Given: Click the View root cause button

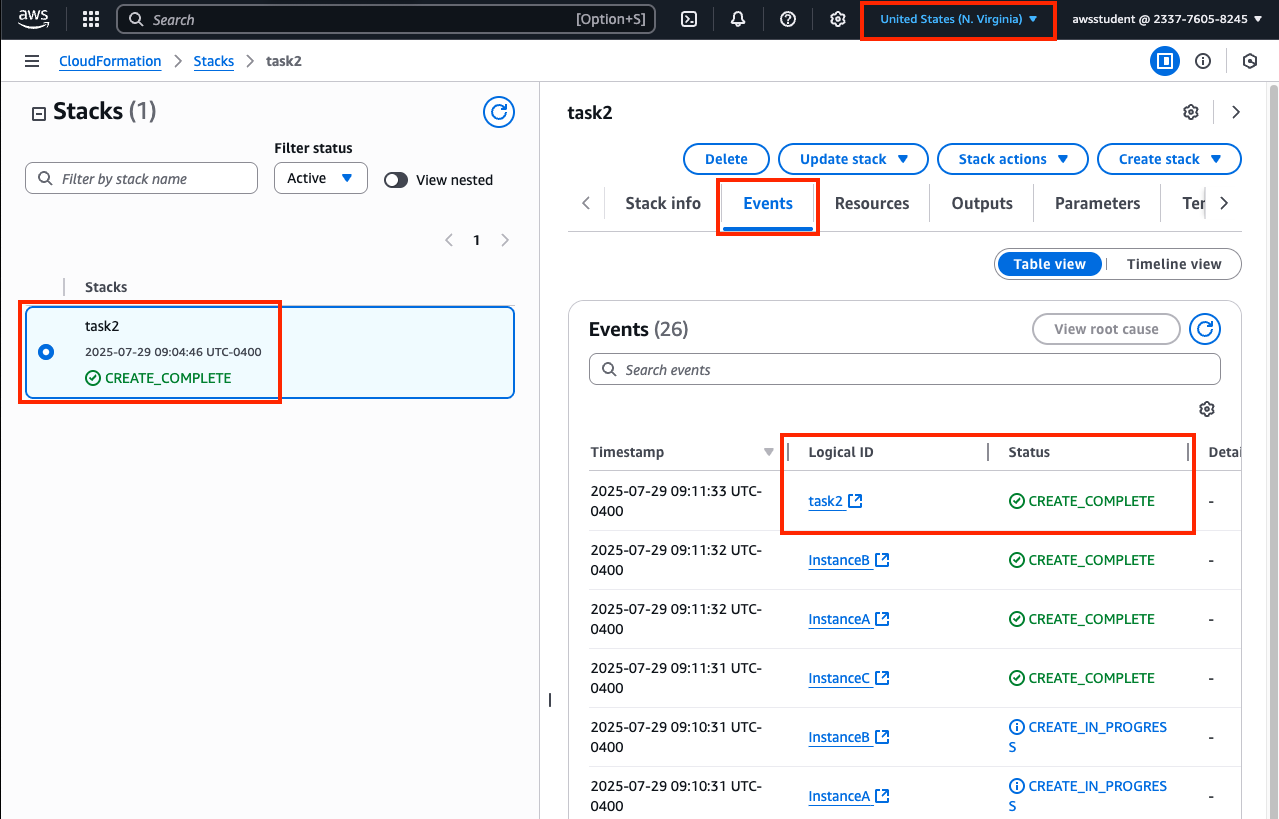Looking at the screenshot, I should pos(1106,329).
